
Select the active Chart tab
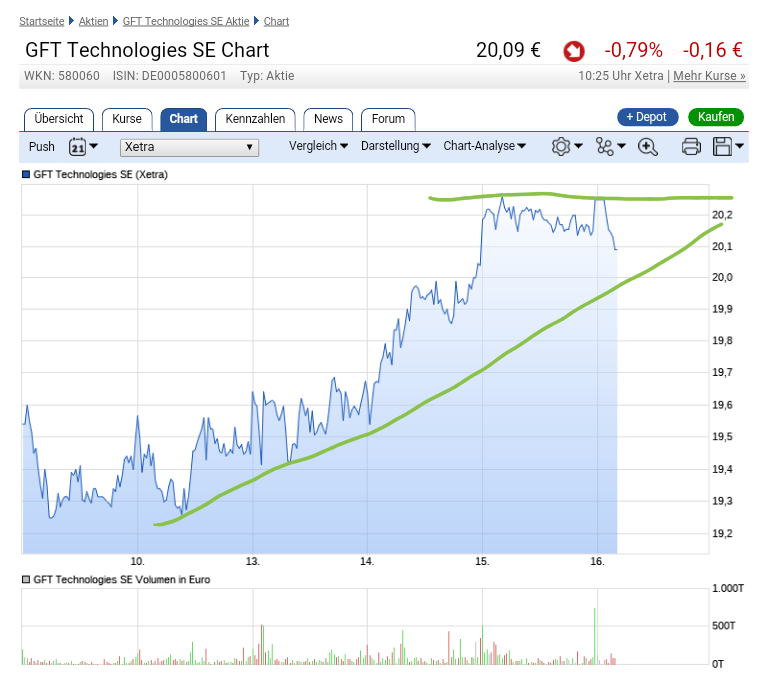[x=184, y=119]
